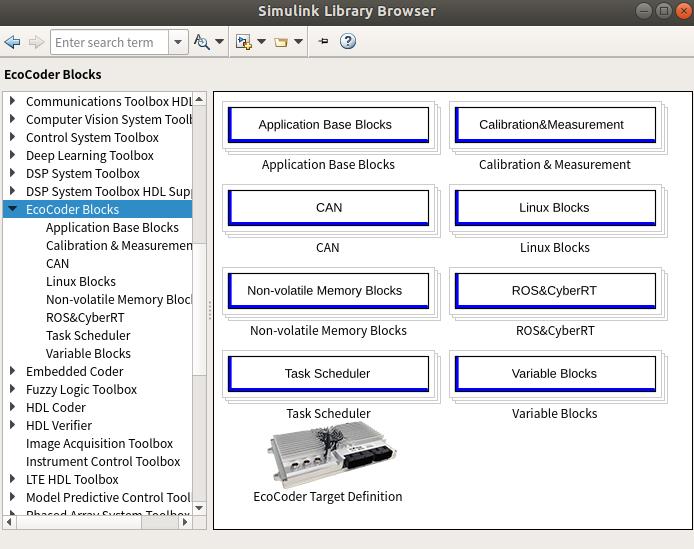694x549 pixels.
Task: Select EcoCoder Blocks in the tree
Action: (x=73, y=209)
